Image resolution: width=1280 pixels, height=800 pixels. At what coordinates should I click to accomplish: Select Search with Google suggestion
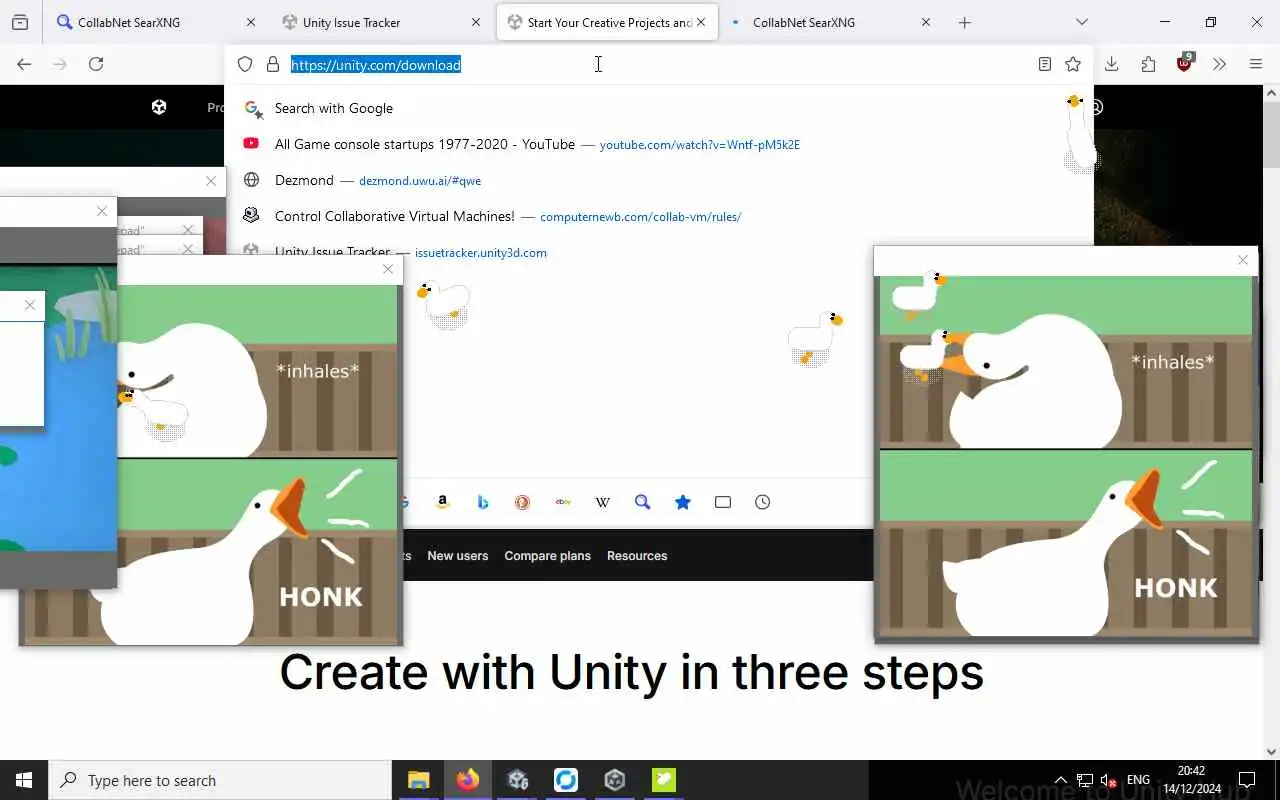click(x=660, y=108)
